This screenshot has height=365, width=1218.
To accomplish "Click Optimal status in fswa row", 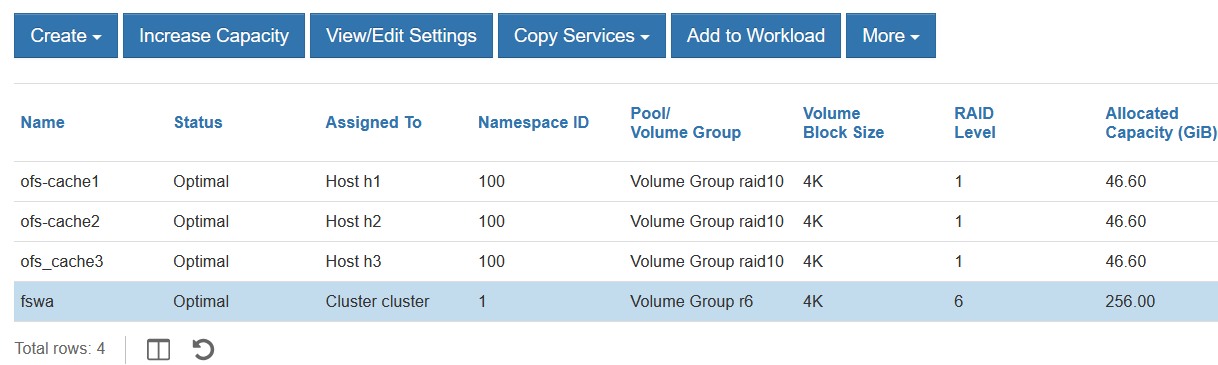I will [x=201, y=301].
